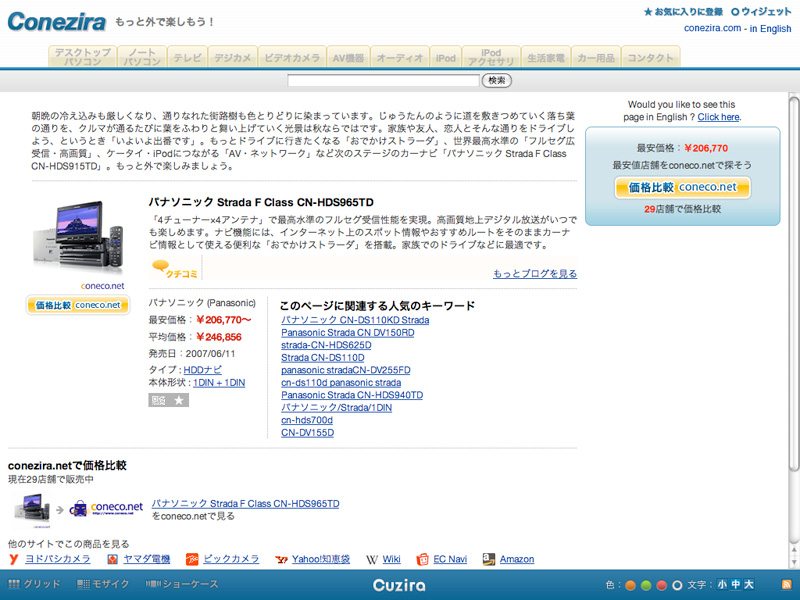Open the Yahoo! Chiebukuro icon
Image resolution: width=800 pixels, height=600 pixels.
tap(281, 560)
